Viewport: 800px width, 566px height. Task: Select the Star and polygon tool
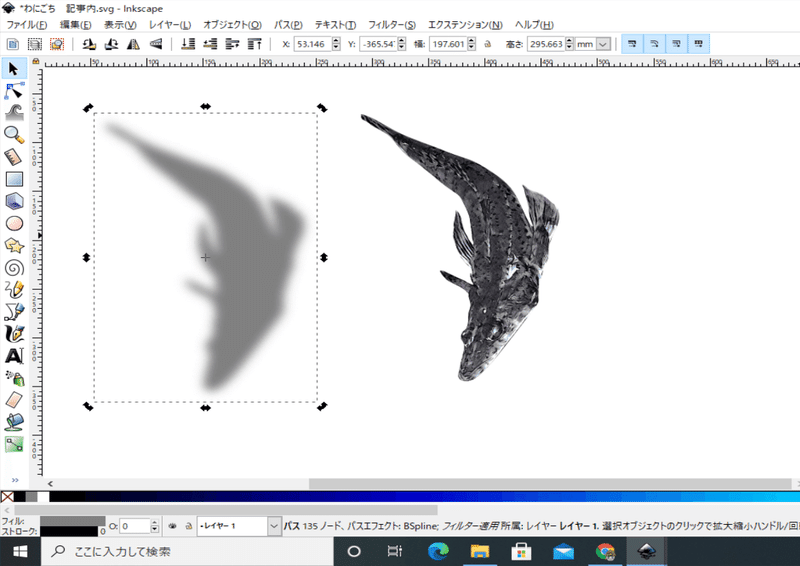[x=14, y=245]
